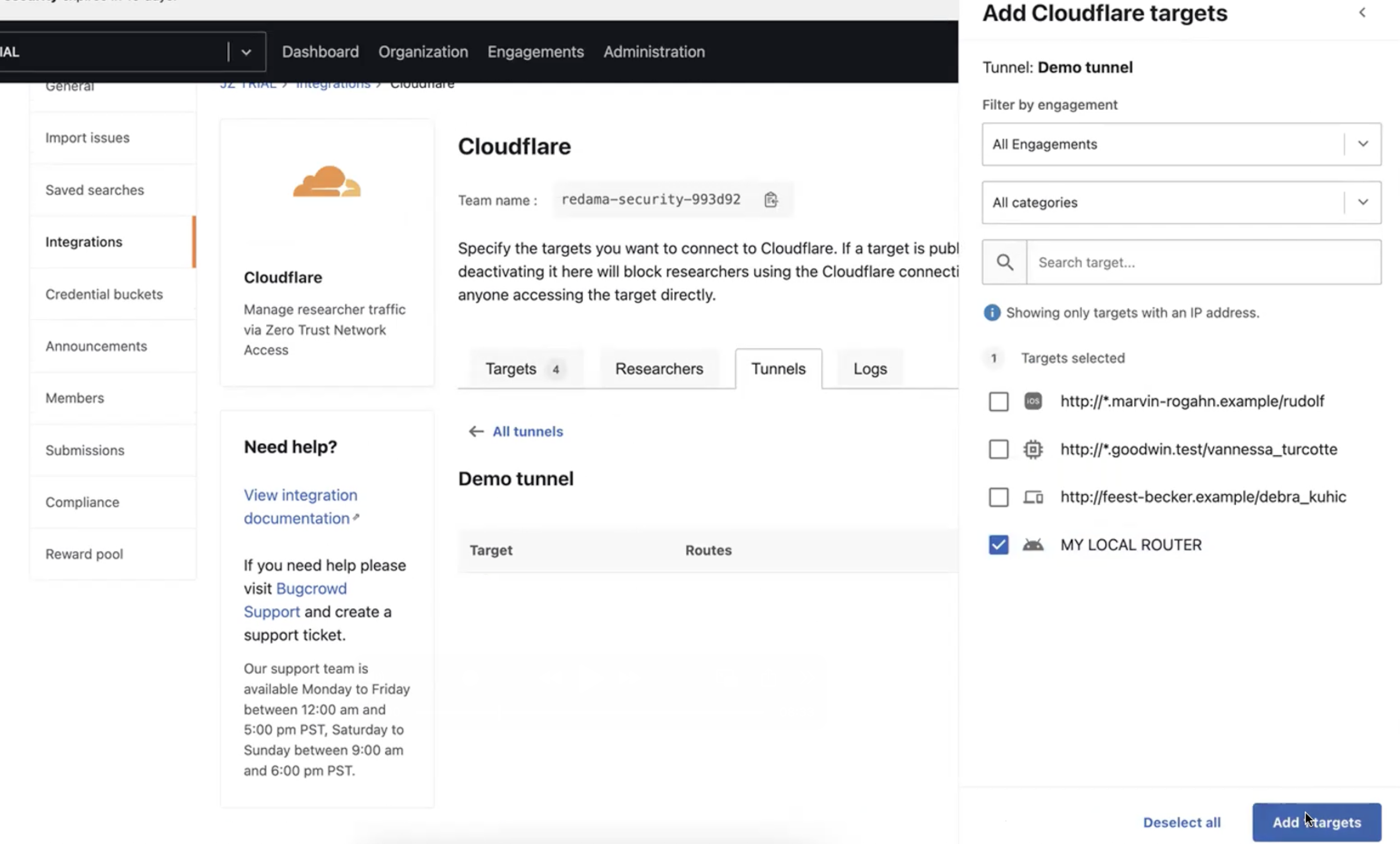Select Integrations in sidebar
The width and height of the screenshot is (1400, 844).
tap(113, 242)
